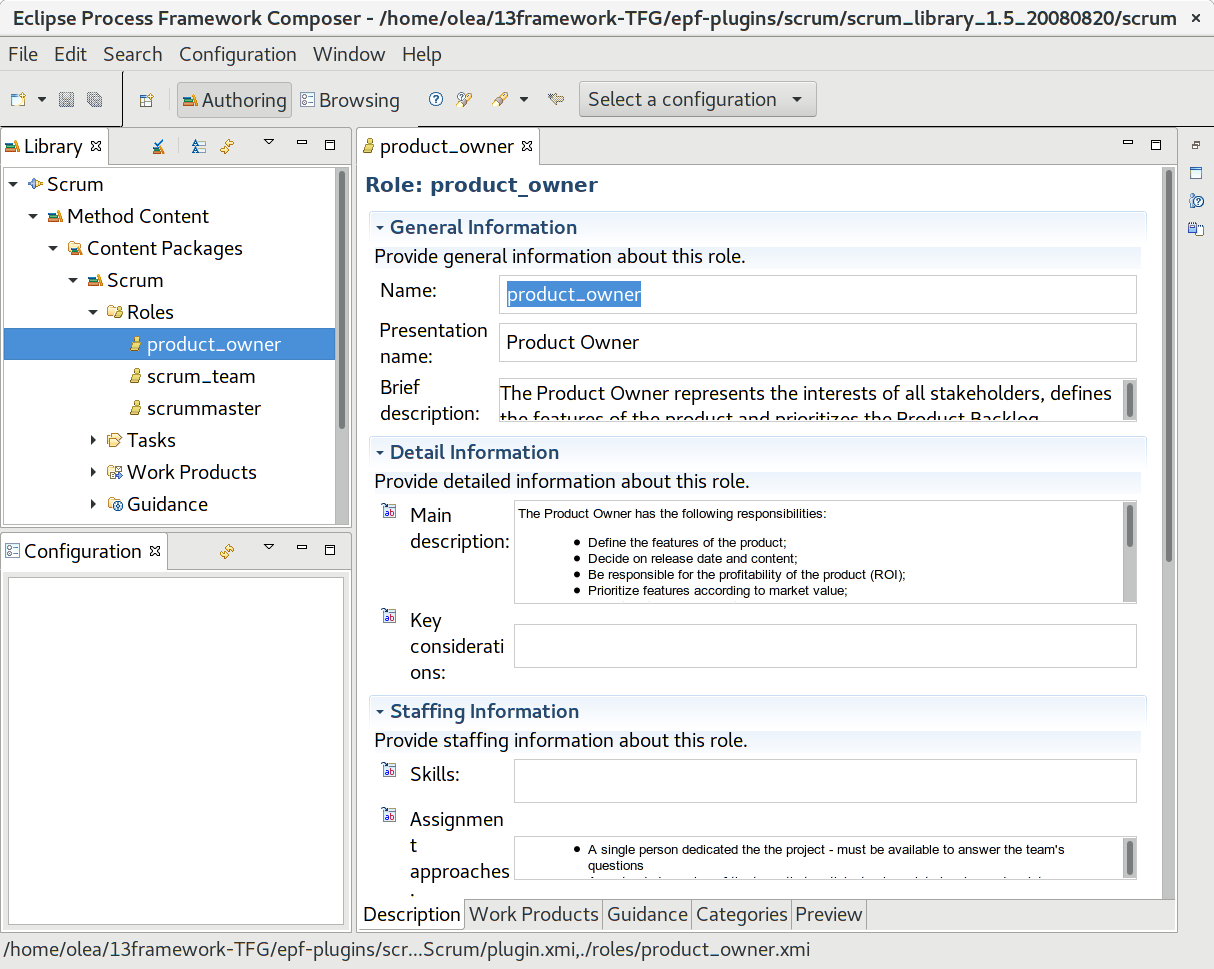Select product_owner role in Library tree
Screen dimensions: 1214x969
[169, 344]
